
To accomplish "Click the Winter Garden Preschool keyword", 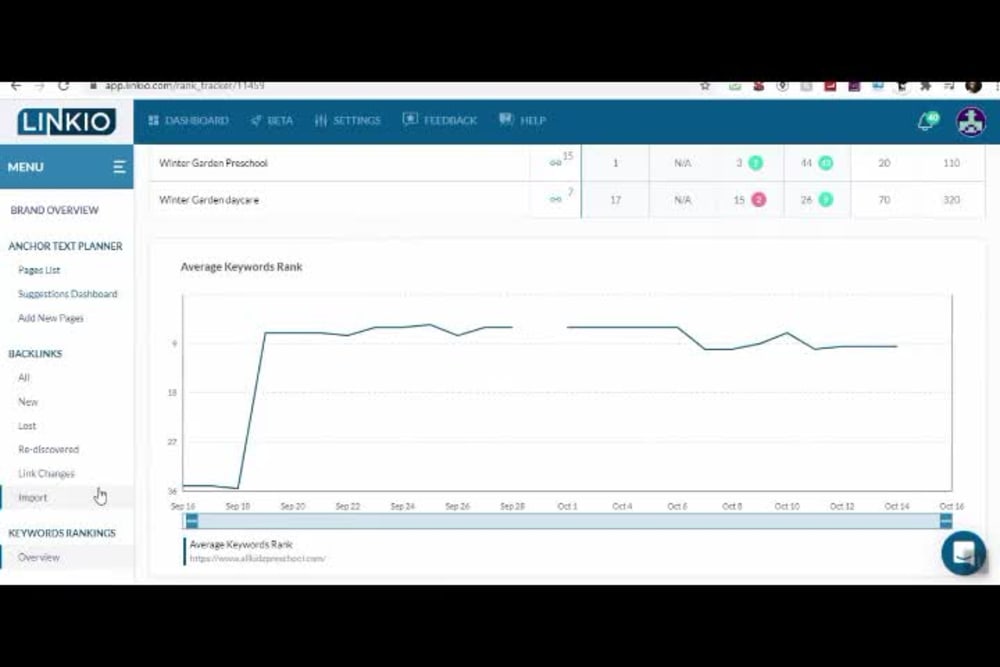I will coord(213,163).
